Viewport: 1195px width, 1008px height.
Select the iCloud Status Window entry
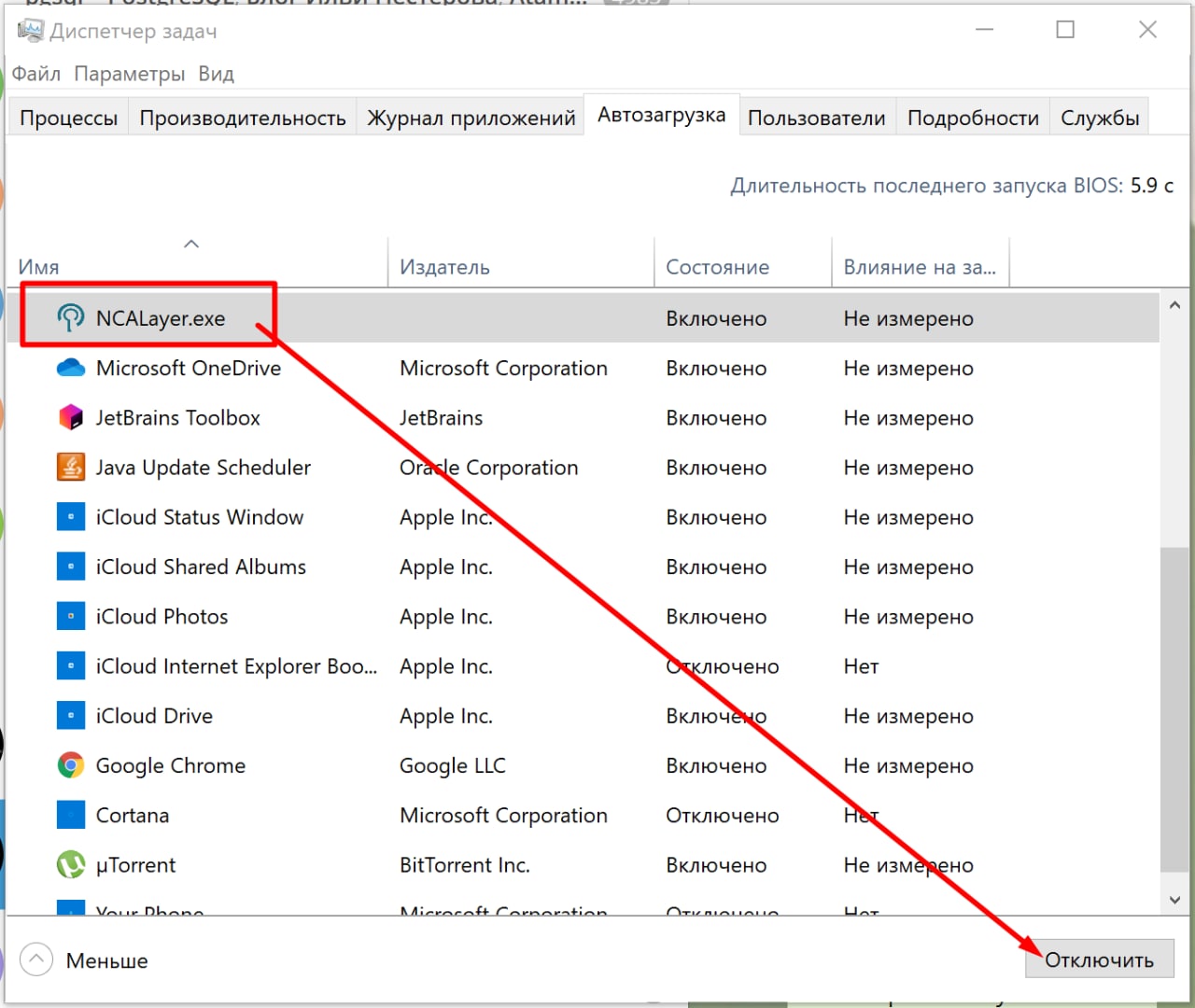click(x=200, y=516)
